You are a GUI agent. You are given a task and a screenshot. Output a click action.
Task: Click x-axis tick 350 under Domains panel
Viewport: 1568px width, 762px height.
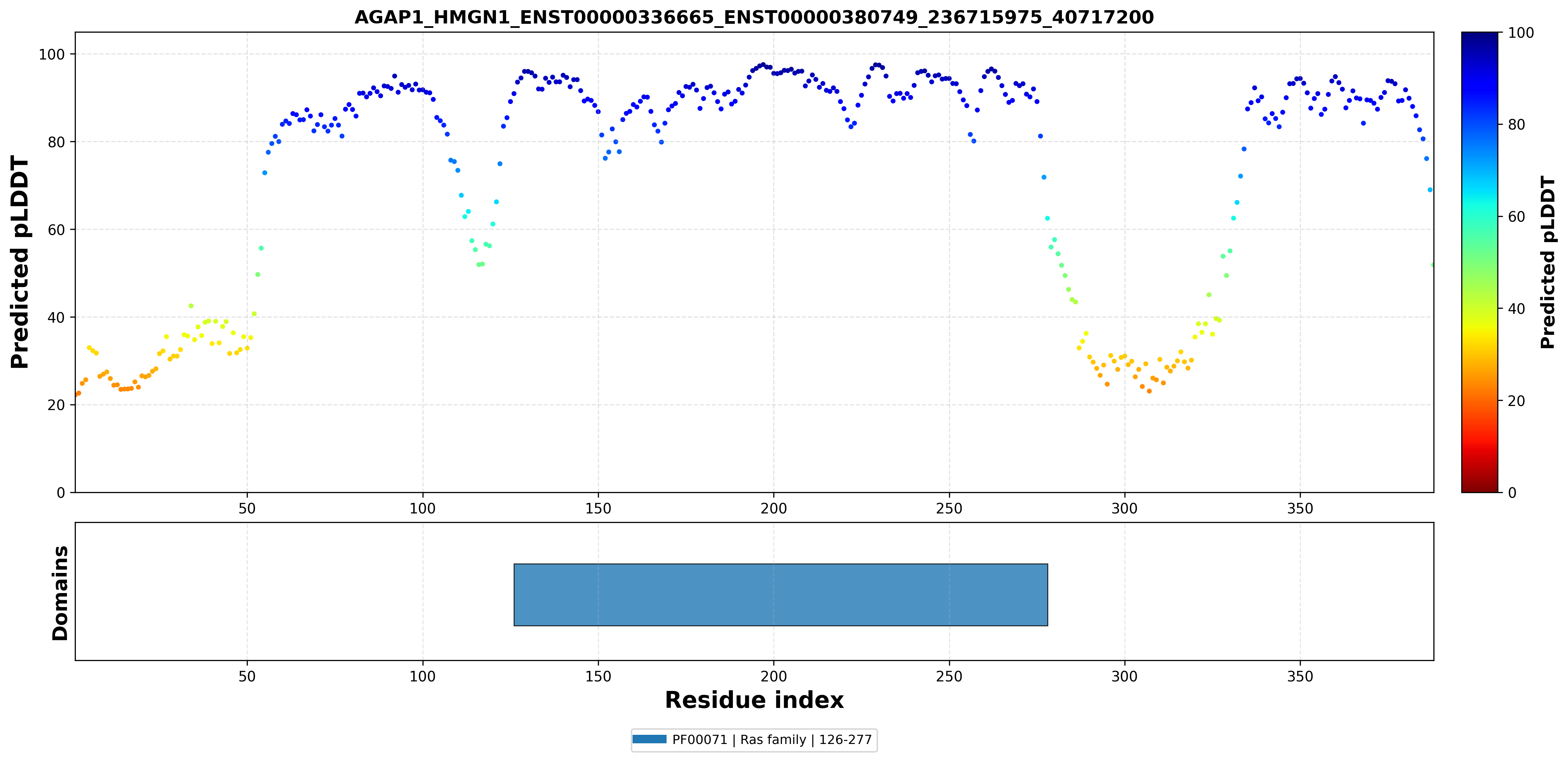(1300, 677)
